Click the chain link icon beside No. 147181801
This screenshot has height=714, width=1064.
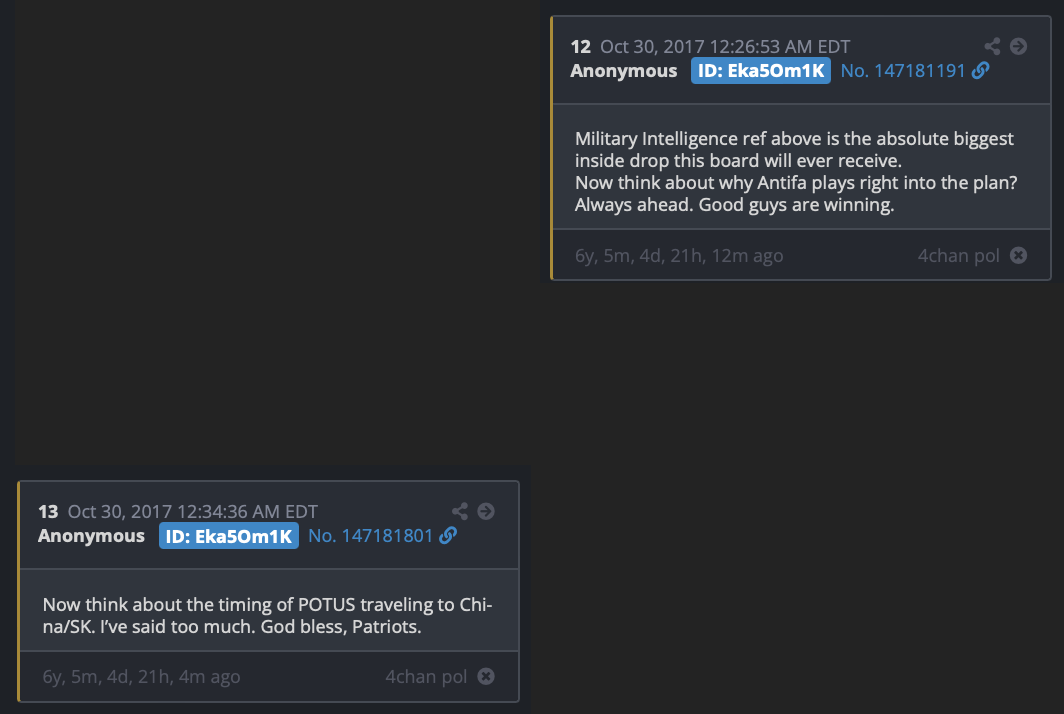448,536
